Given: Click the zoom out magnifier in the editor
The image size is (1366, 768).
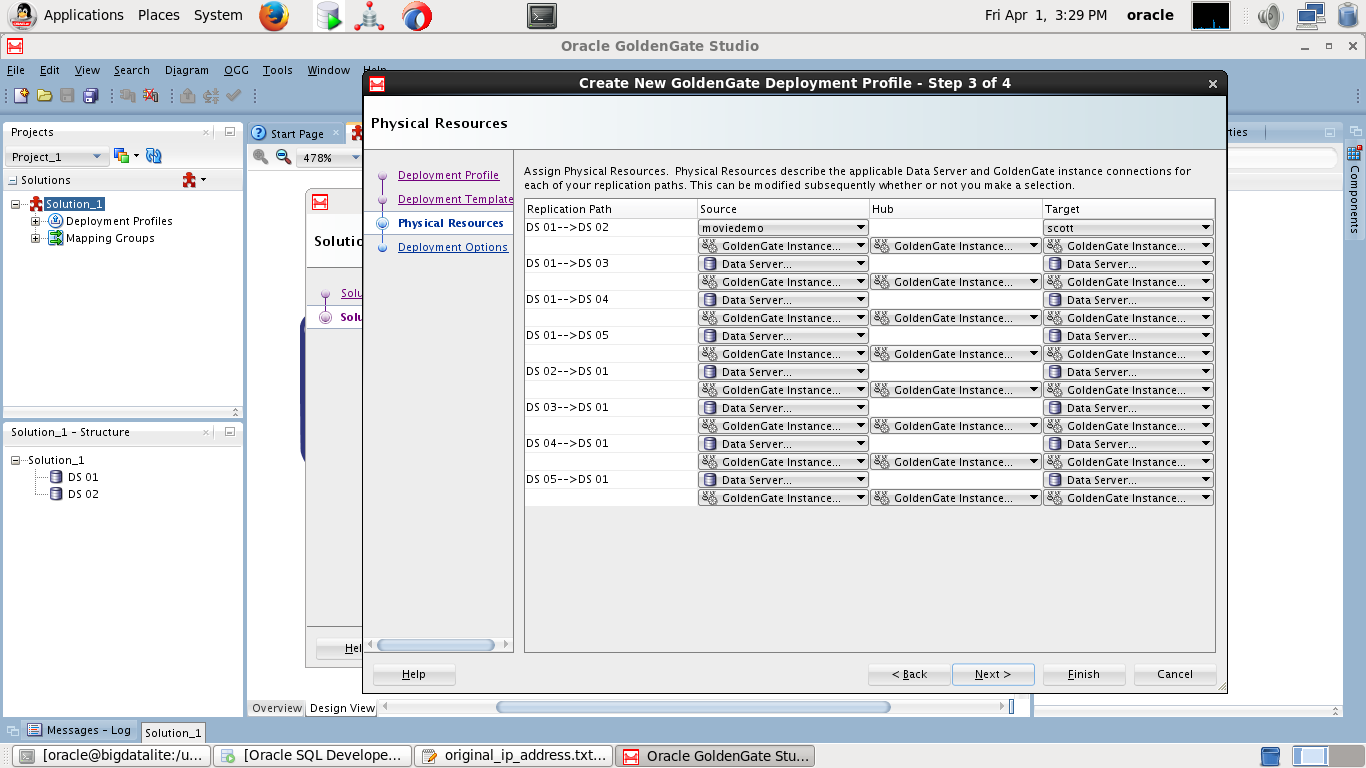Looking at the screenshot, I should click(283, 157).
